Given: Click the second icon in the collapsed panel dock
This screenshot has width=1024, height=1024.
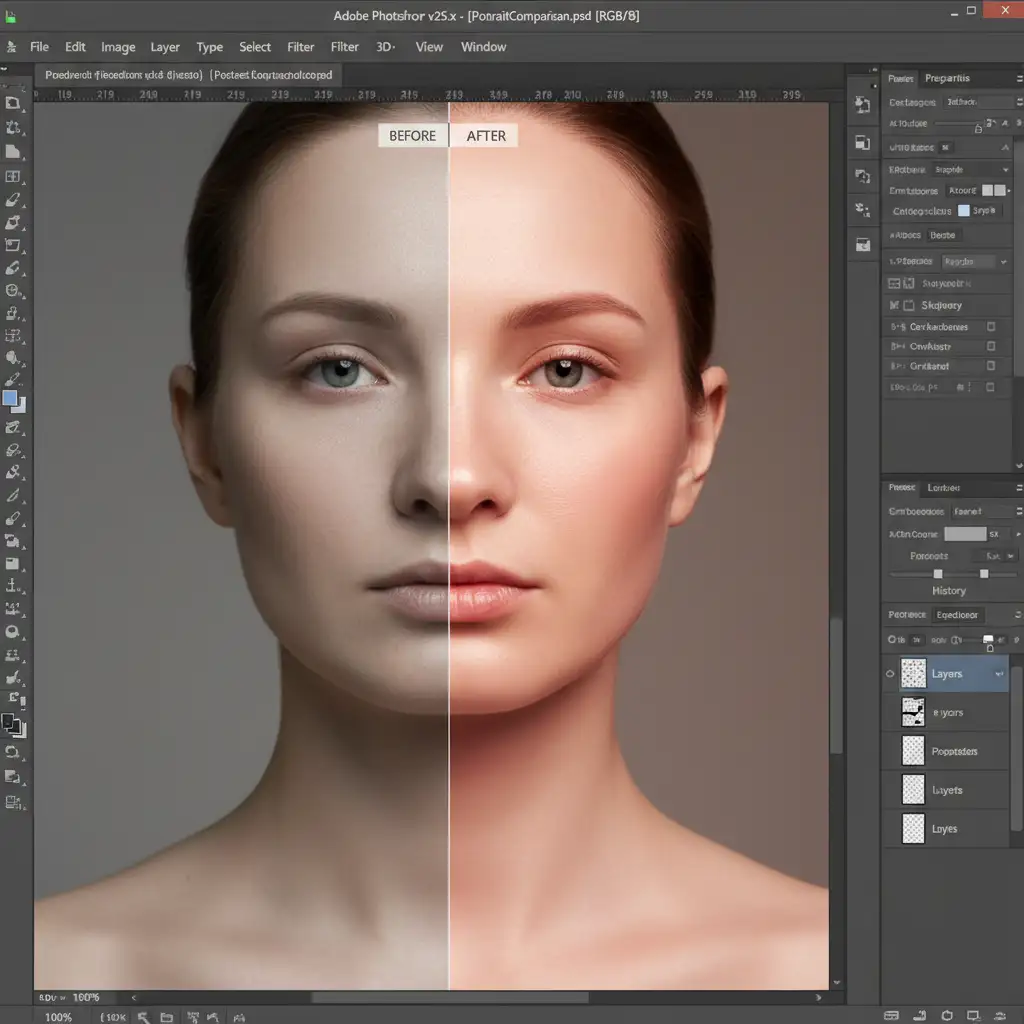Looking at the screenshot, I should point(862,143).
